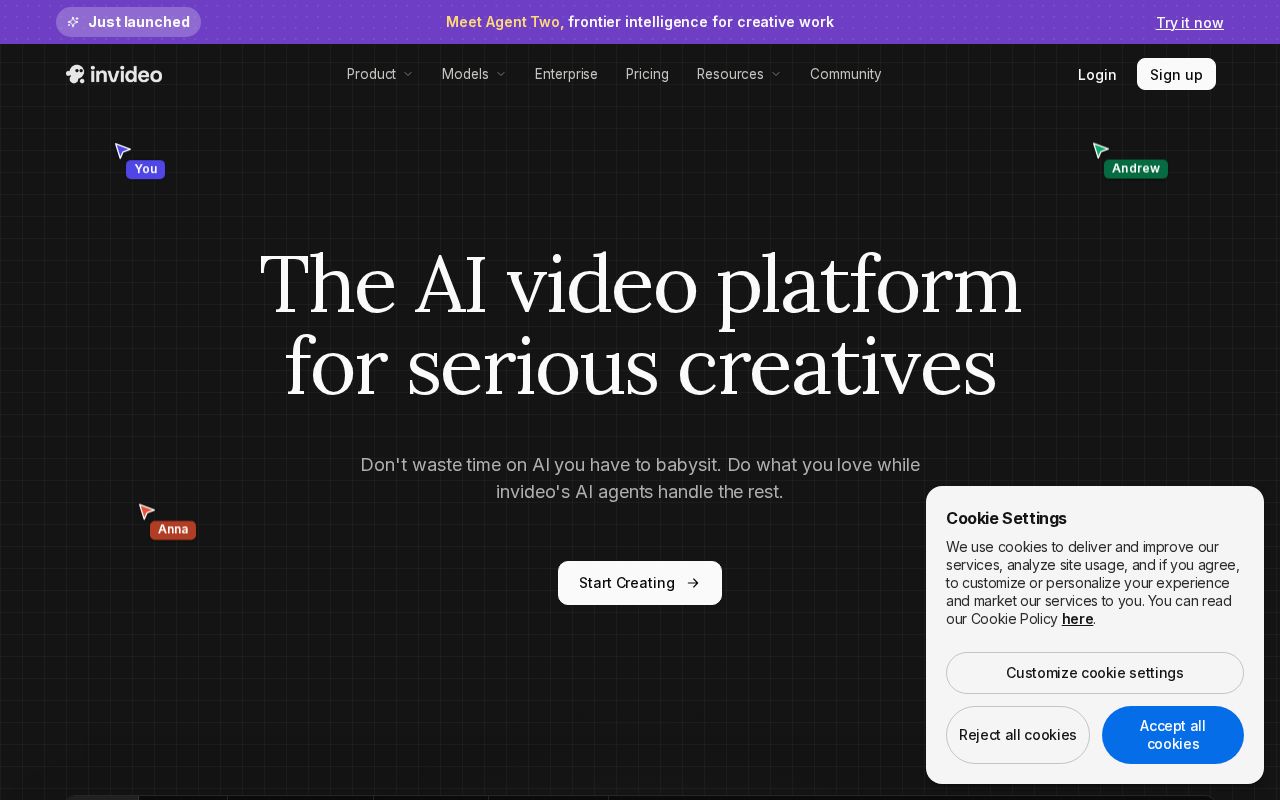The image size is (1280, 800).
Task: Click the sparkle icon in Just launched badge
Action: click(73, 22)
